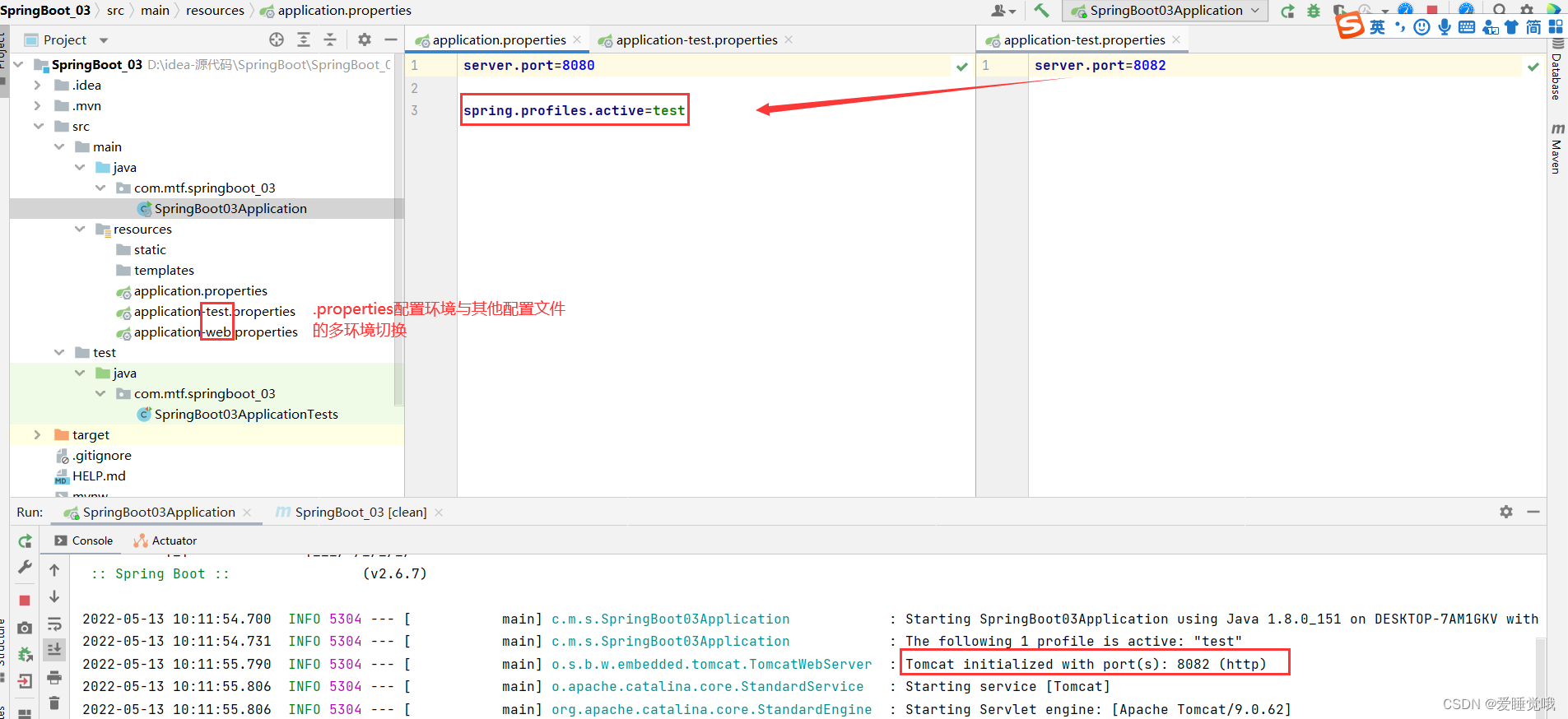Click the green Debug bug icon

point(1314,11)
